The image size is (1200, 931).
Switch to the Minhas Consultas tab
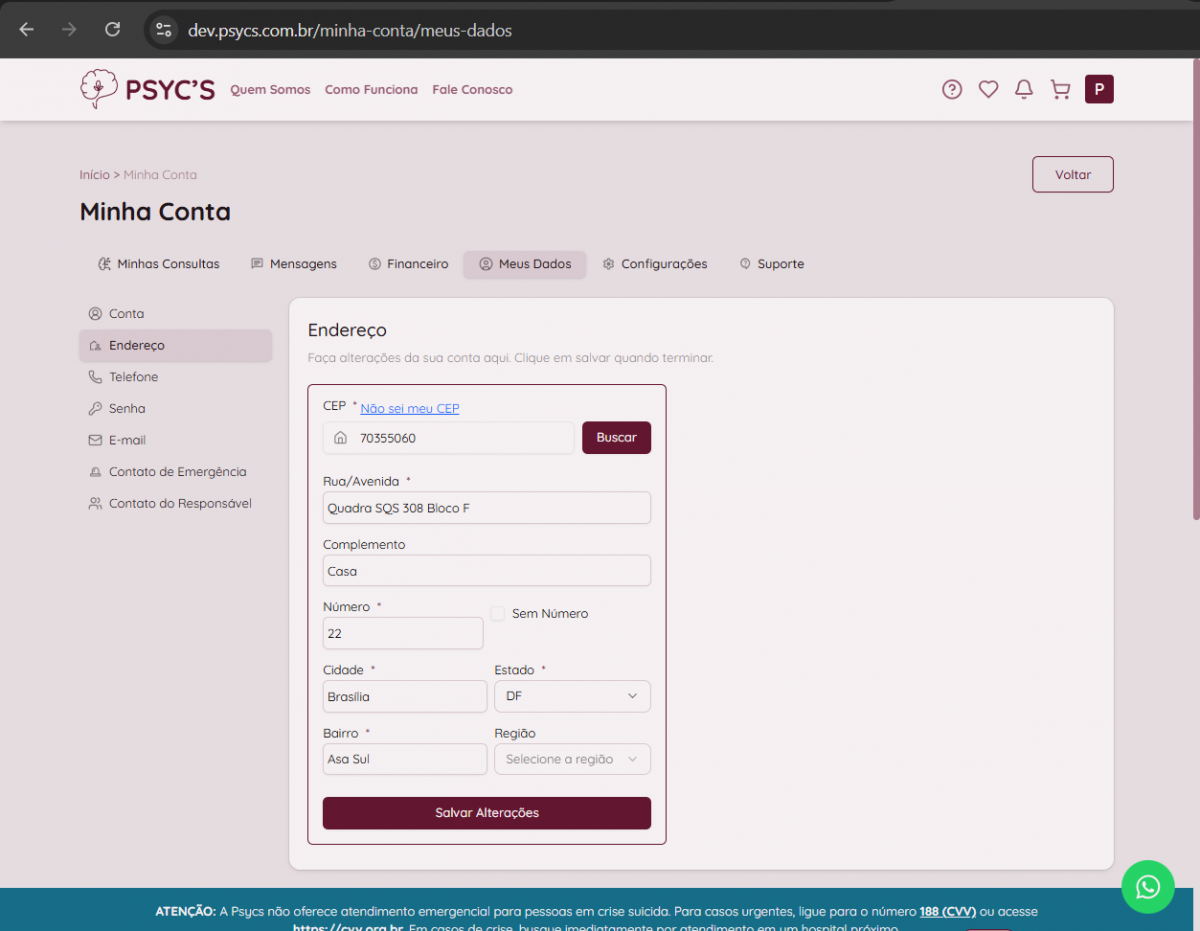tap(158, 264)
